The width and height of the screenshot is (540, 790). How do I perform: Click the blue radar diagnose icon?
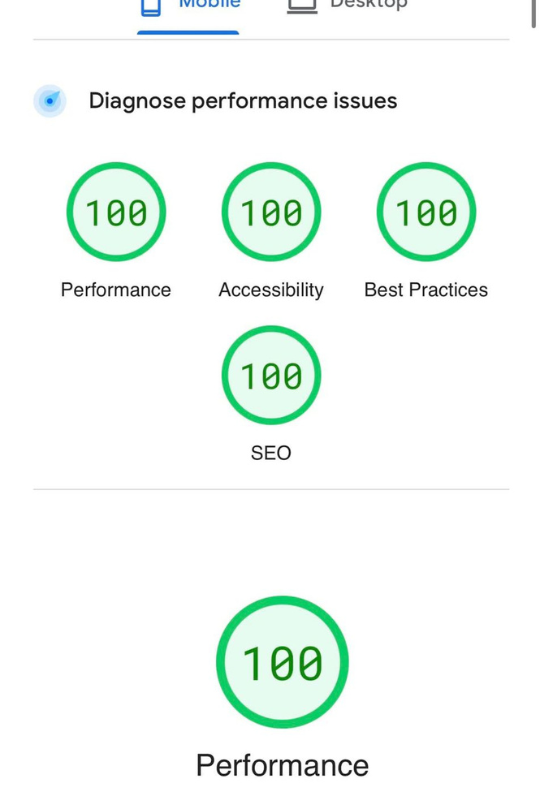pyautogui.click(x=50, y=101)
